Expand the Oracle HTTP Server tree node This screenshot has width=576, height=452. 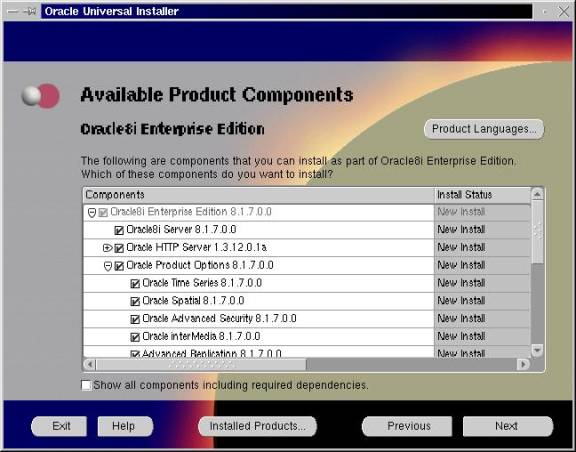pyautogui.click(x=107, y=248)
